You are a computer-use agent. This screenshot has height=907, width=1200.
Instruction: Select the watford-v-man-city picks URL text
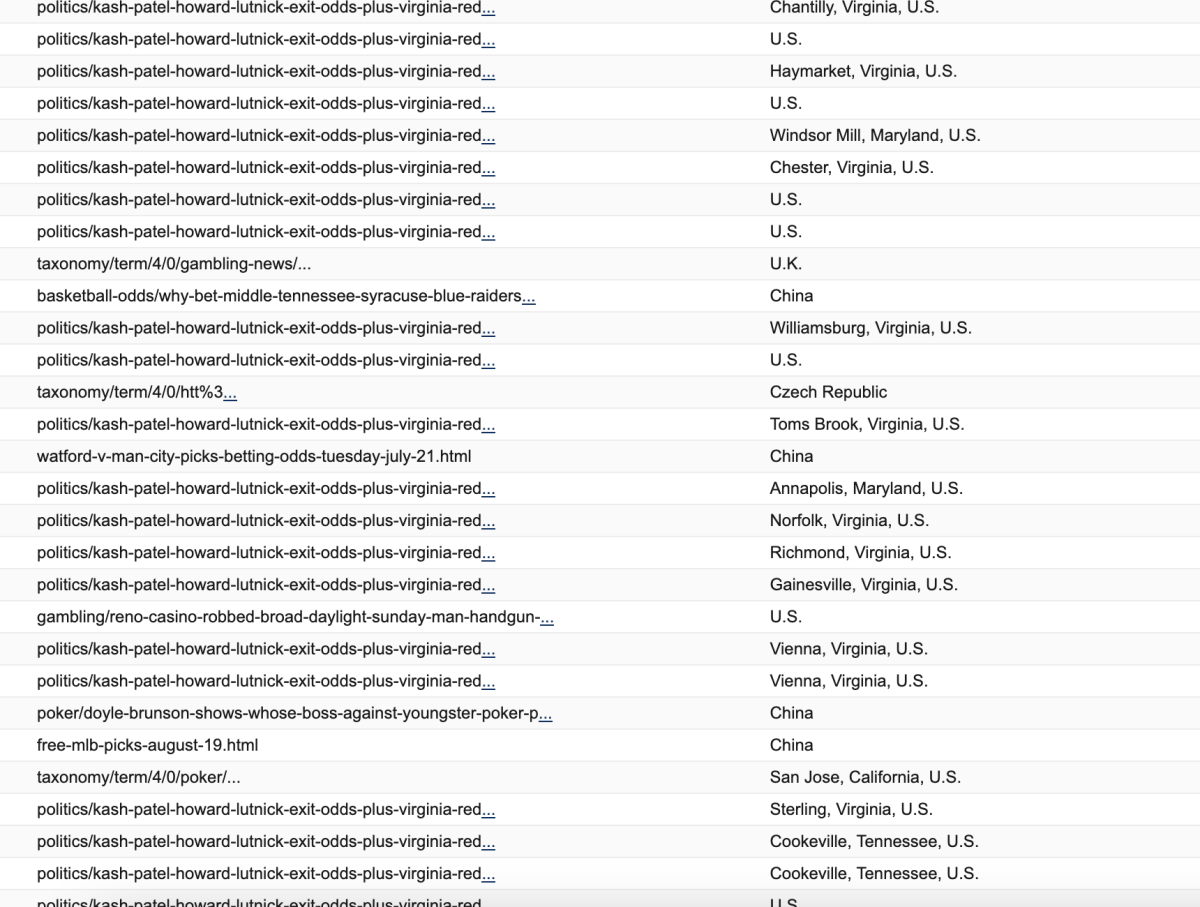(x=254, y=457)
